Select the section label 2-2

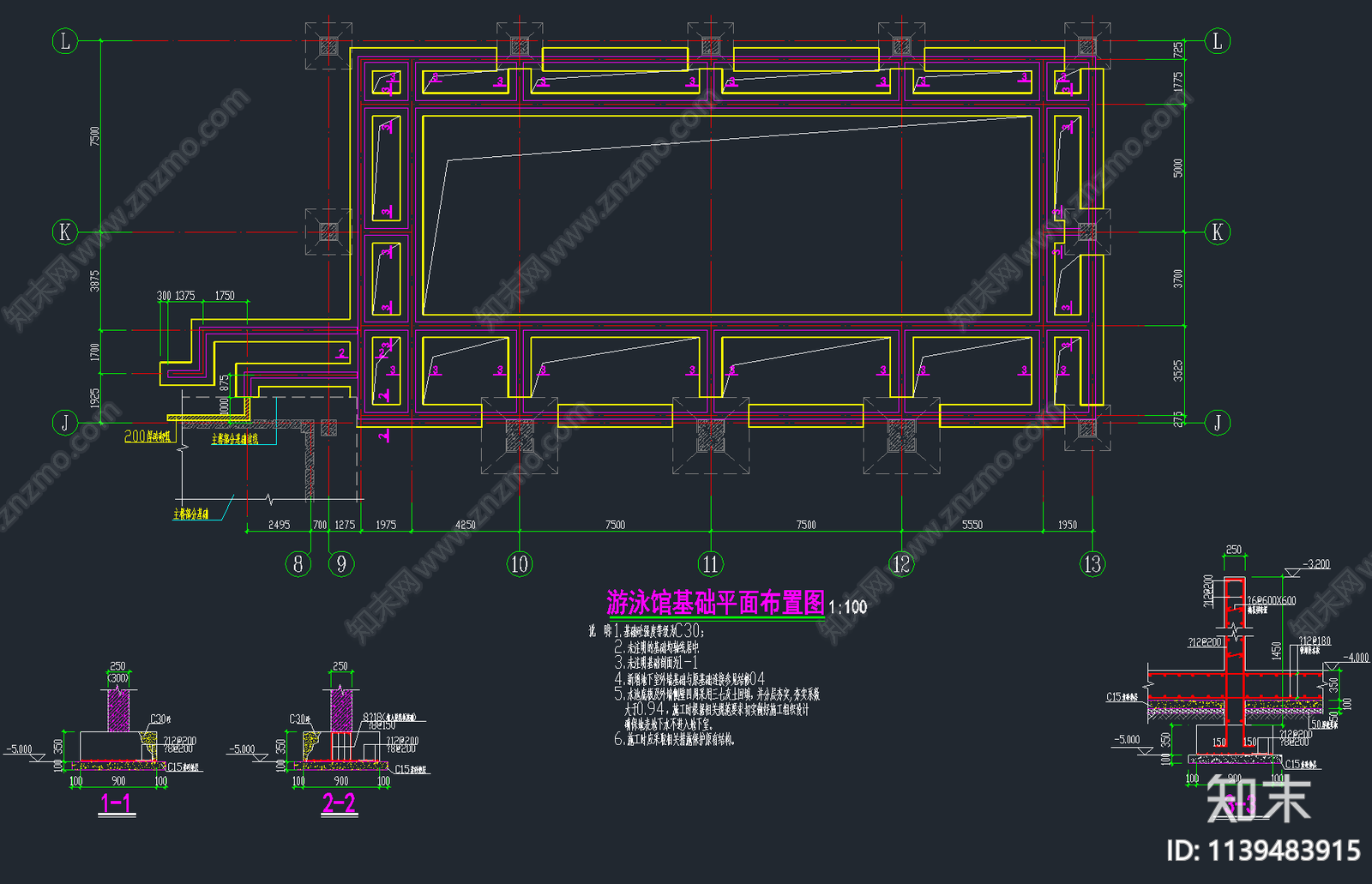[340, 803]
